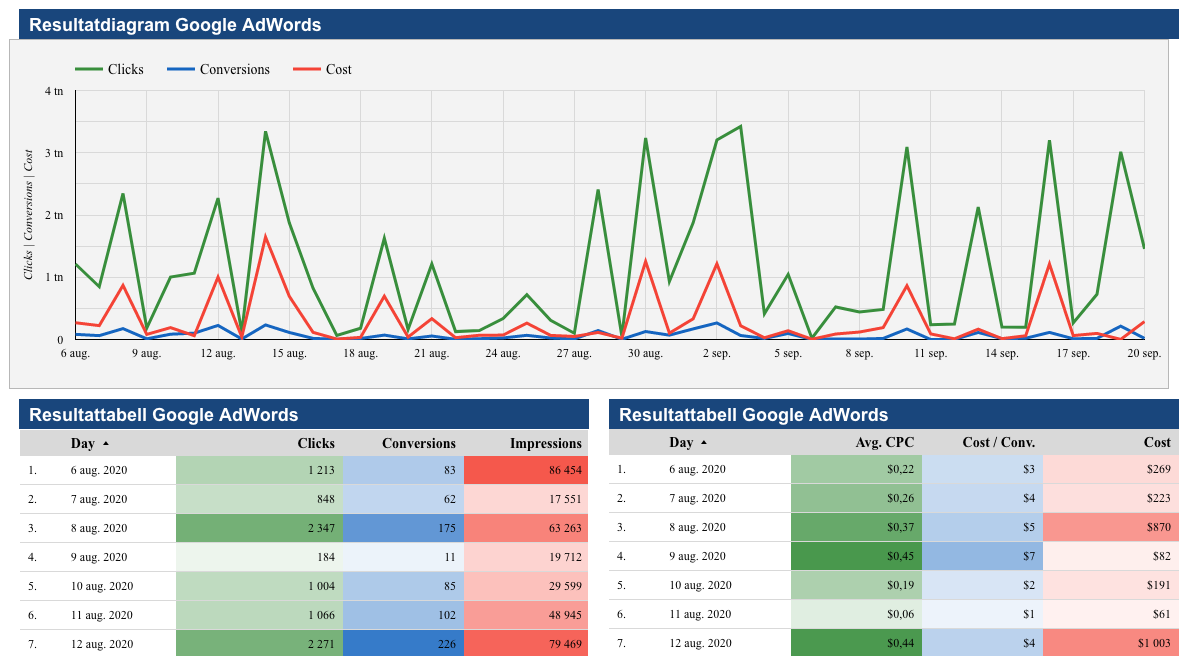Click sort arrow beside Day in Impressions table
The width and height of the screenshot is (1193, 656).
pyautogui.click(x=106, y=443)
